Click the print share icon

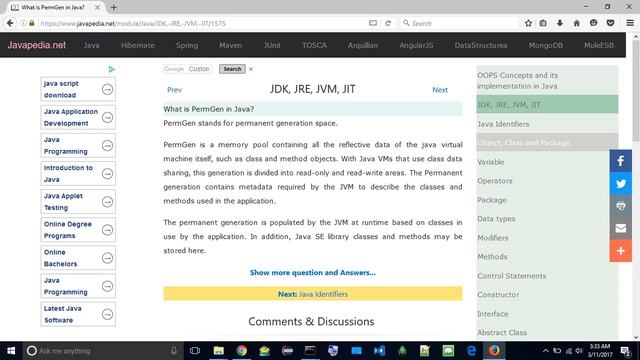[620, 206]
